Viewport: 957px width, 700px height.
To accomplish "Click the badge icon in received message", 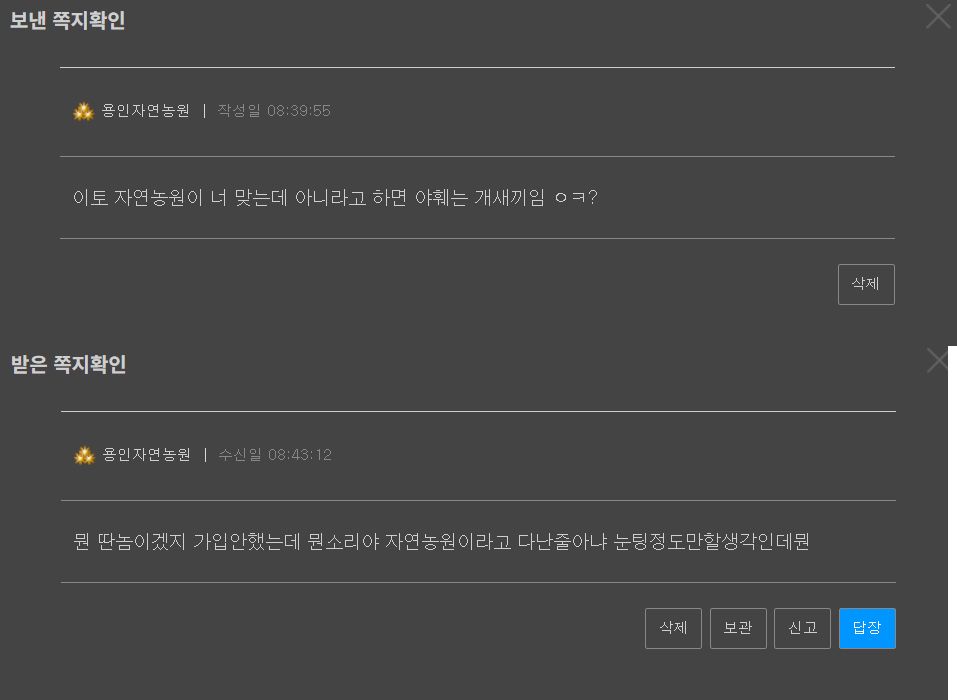I will (x=84, y=455).
